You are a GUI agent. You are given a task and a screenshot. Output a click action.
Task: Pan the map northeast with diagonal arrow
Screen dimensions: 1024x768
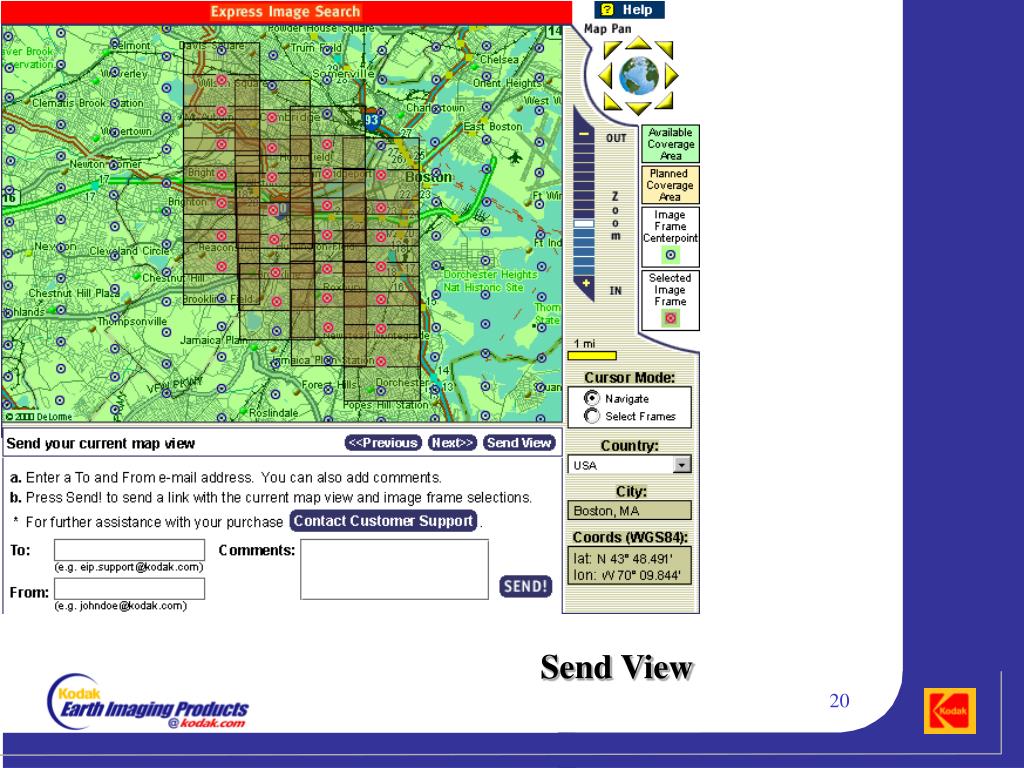click(x=664, y=50)
